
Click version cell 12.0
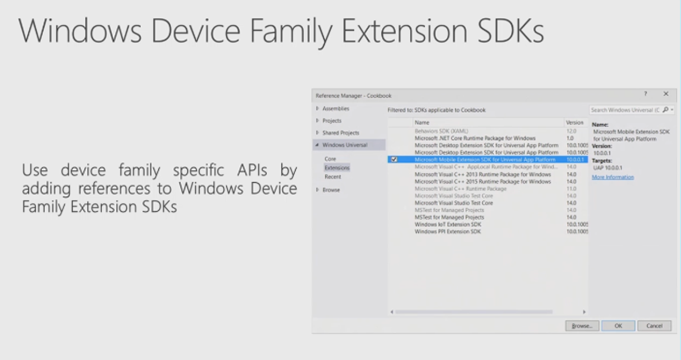tap(571, 131)
